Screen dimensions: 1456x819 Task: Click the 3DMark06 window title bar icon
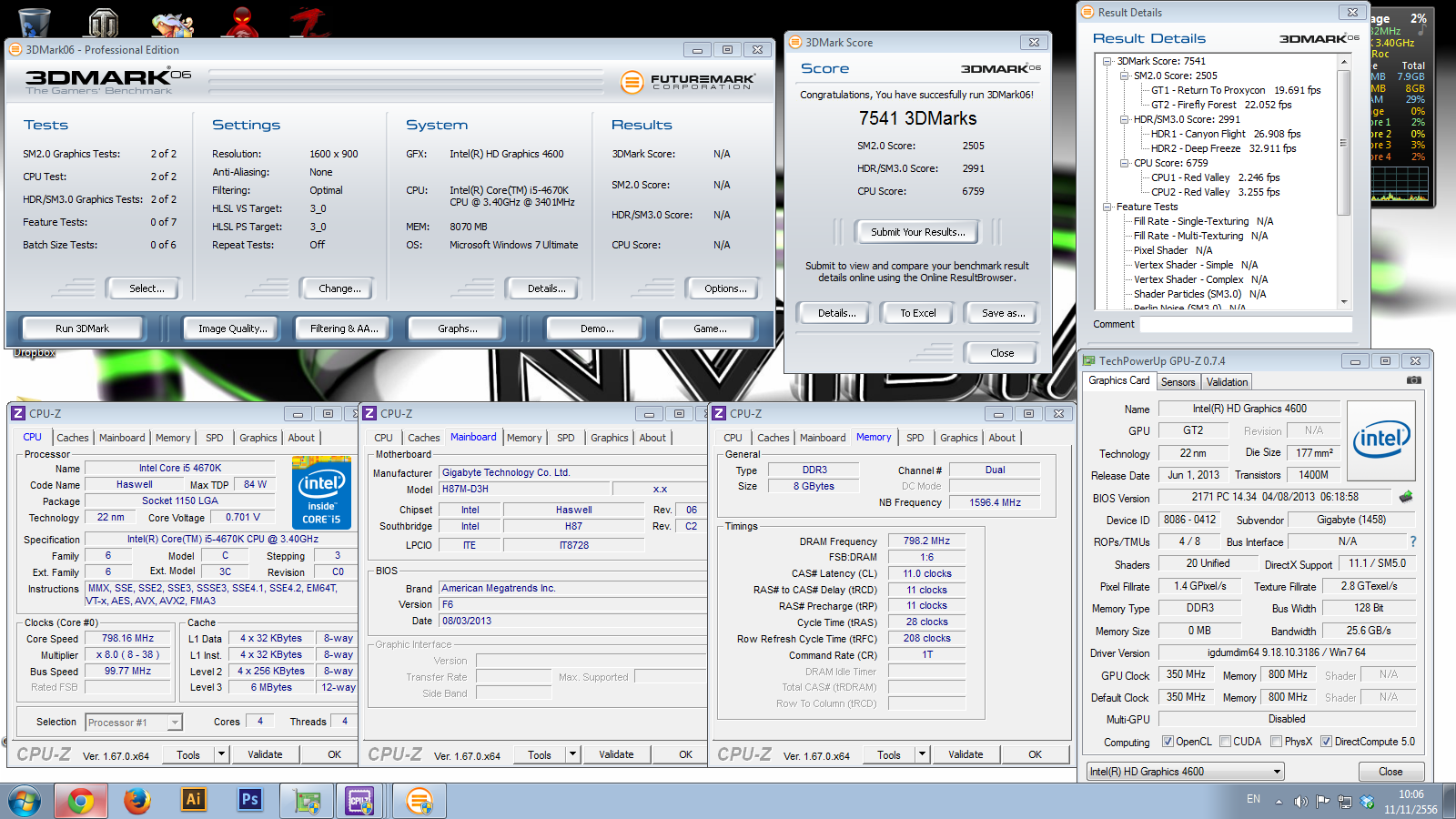pos(15,49)
